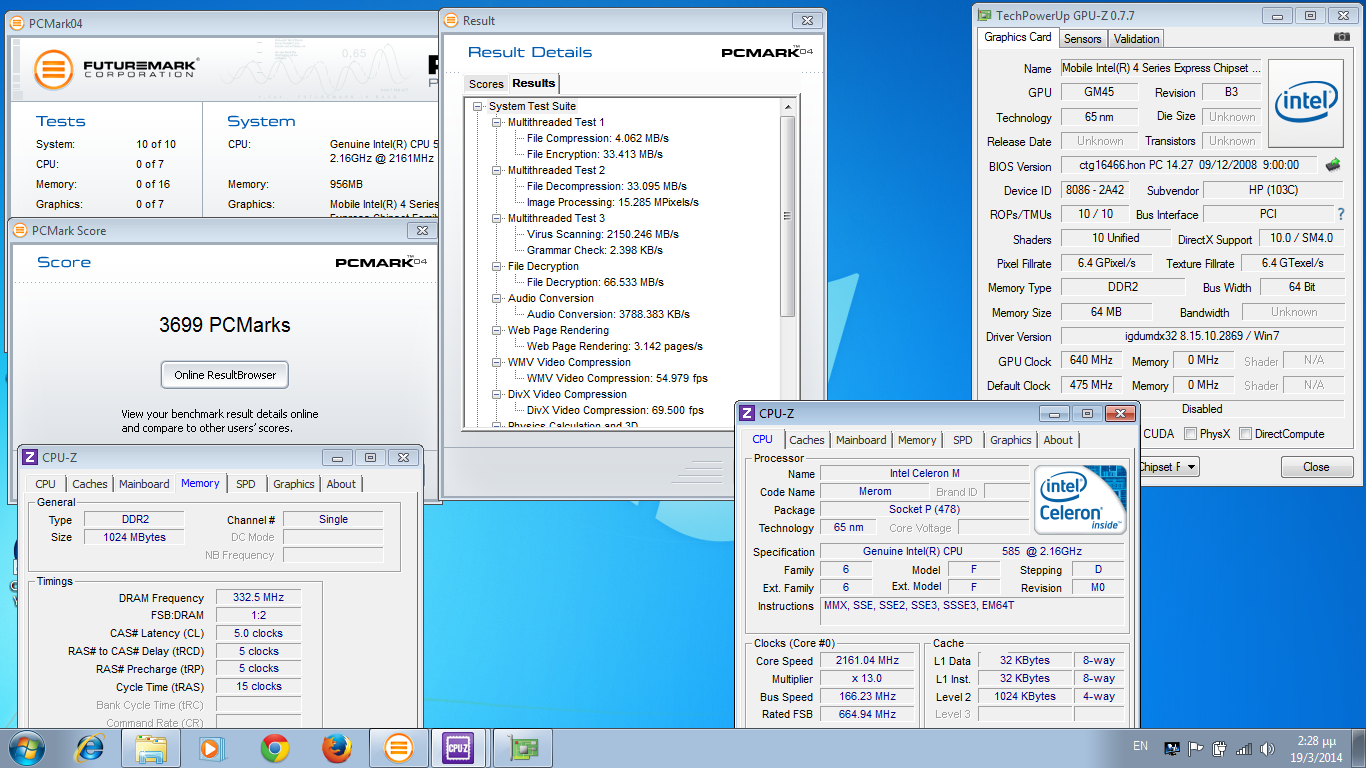Click the Online ResultBrowser button
This screenshot has width=1366, height=768.
click(x=225, y=375)
